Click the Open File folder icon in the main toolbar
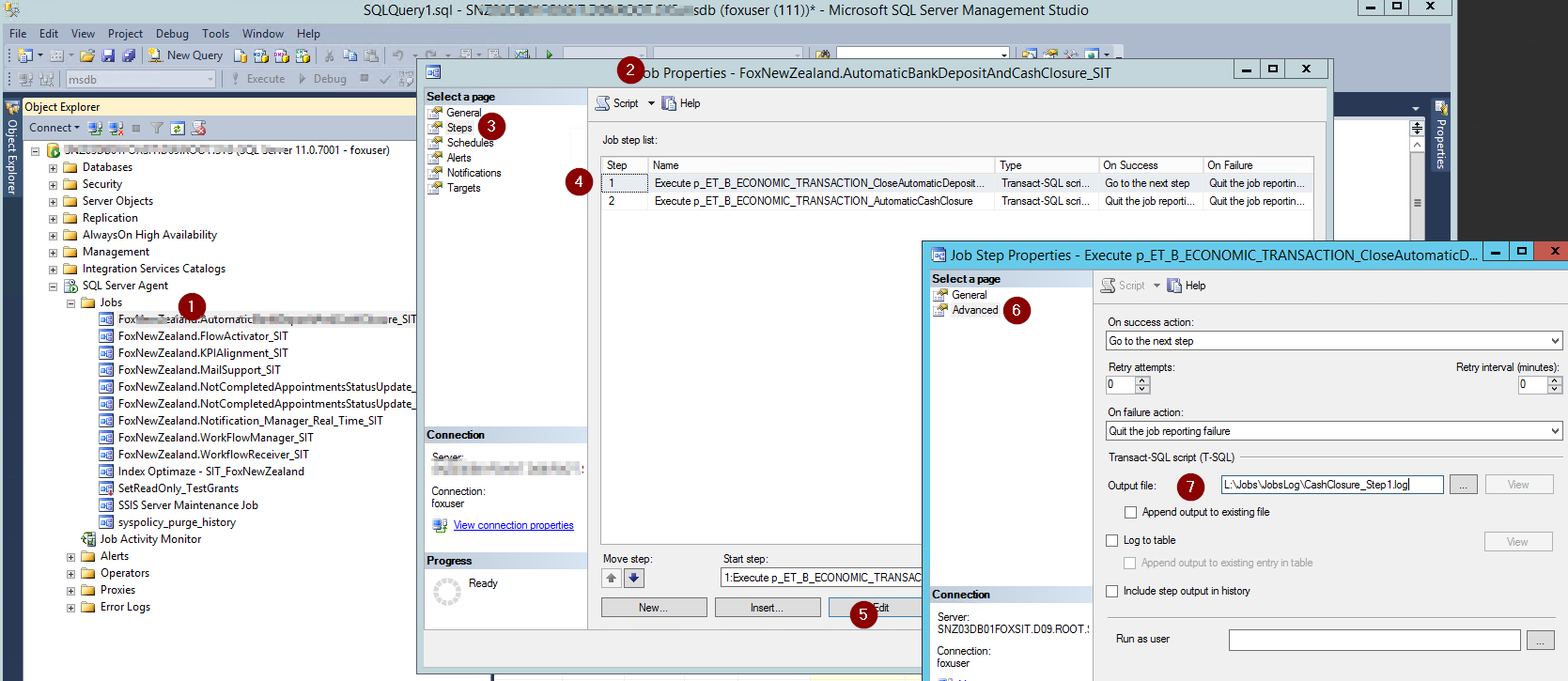1568x681 pixels. point(86,55)
